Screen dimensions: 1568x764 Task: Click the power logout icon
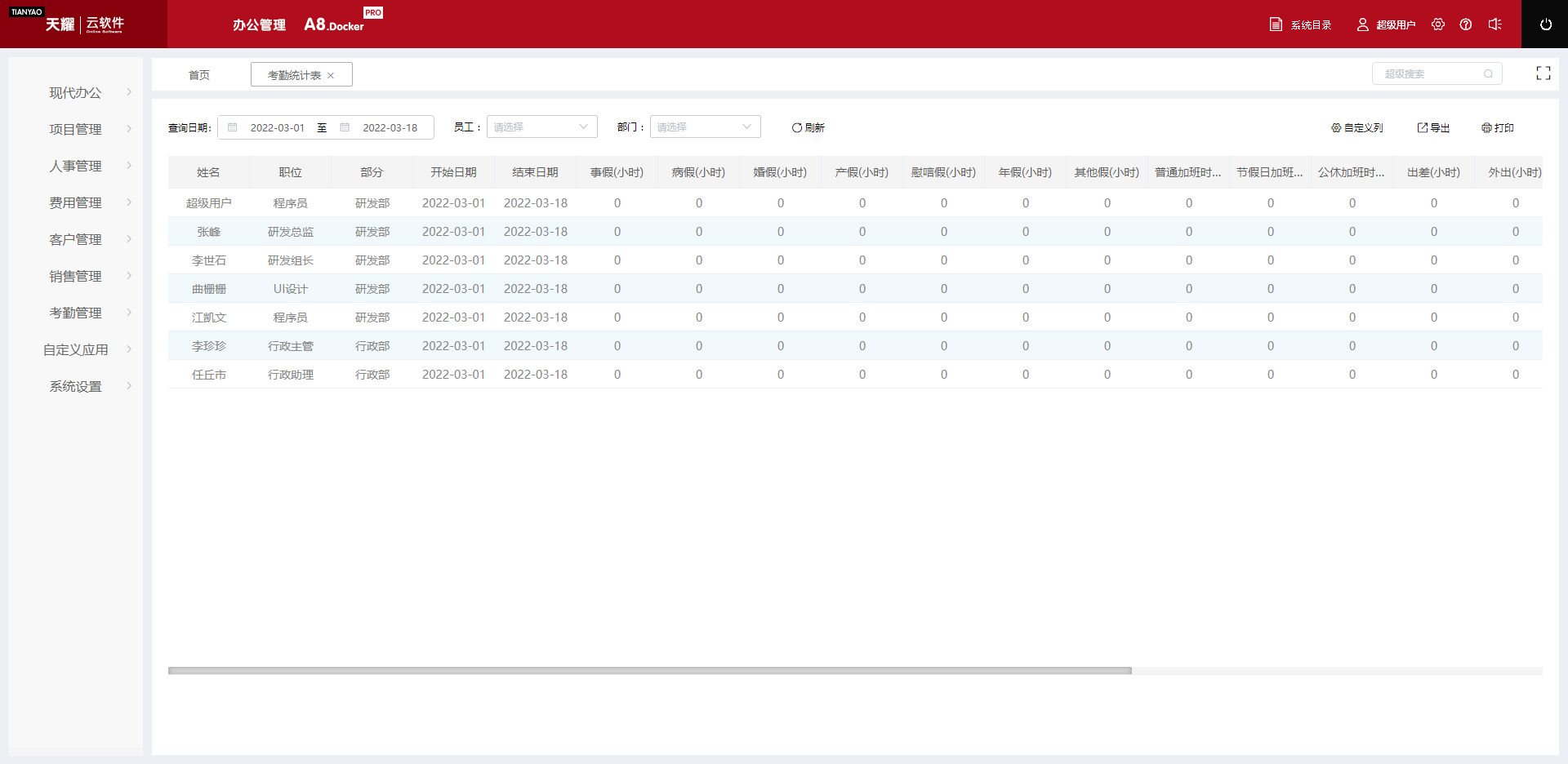tap(1545, 24)
